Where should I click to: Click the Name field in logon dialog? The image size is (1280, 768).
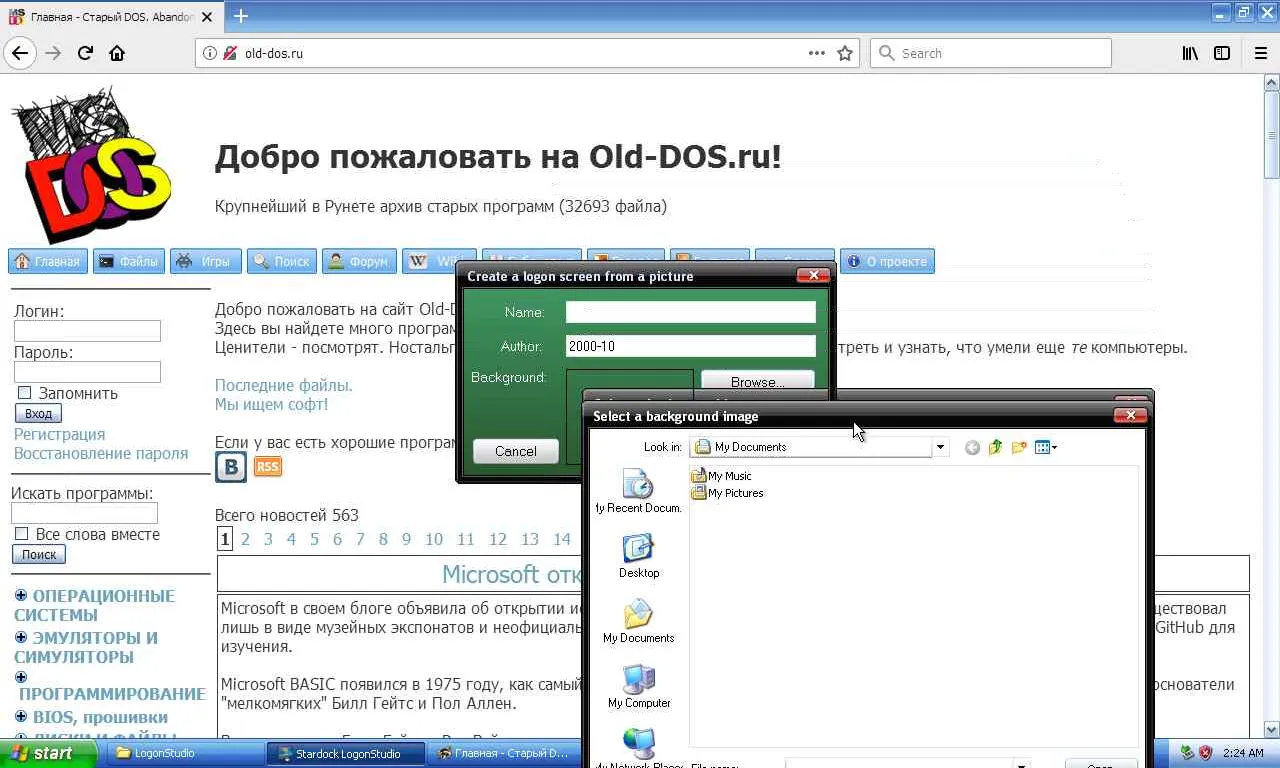coord(691,312)
